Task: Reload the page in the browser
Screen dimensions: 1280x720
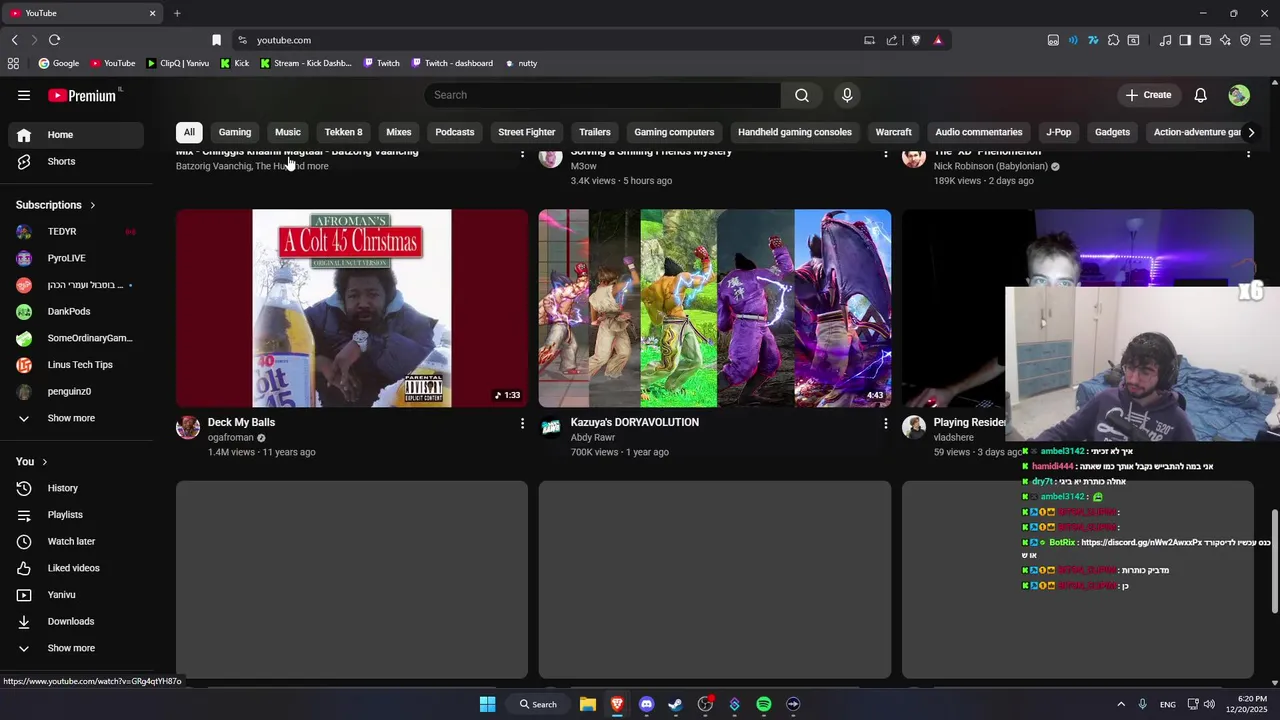Action: [x=54, y=40]
